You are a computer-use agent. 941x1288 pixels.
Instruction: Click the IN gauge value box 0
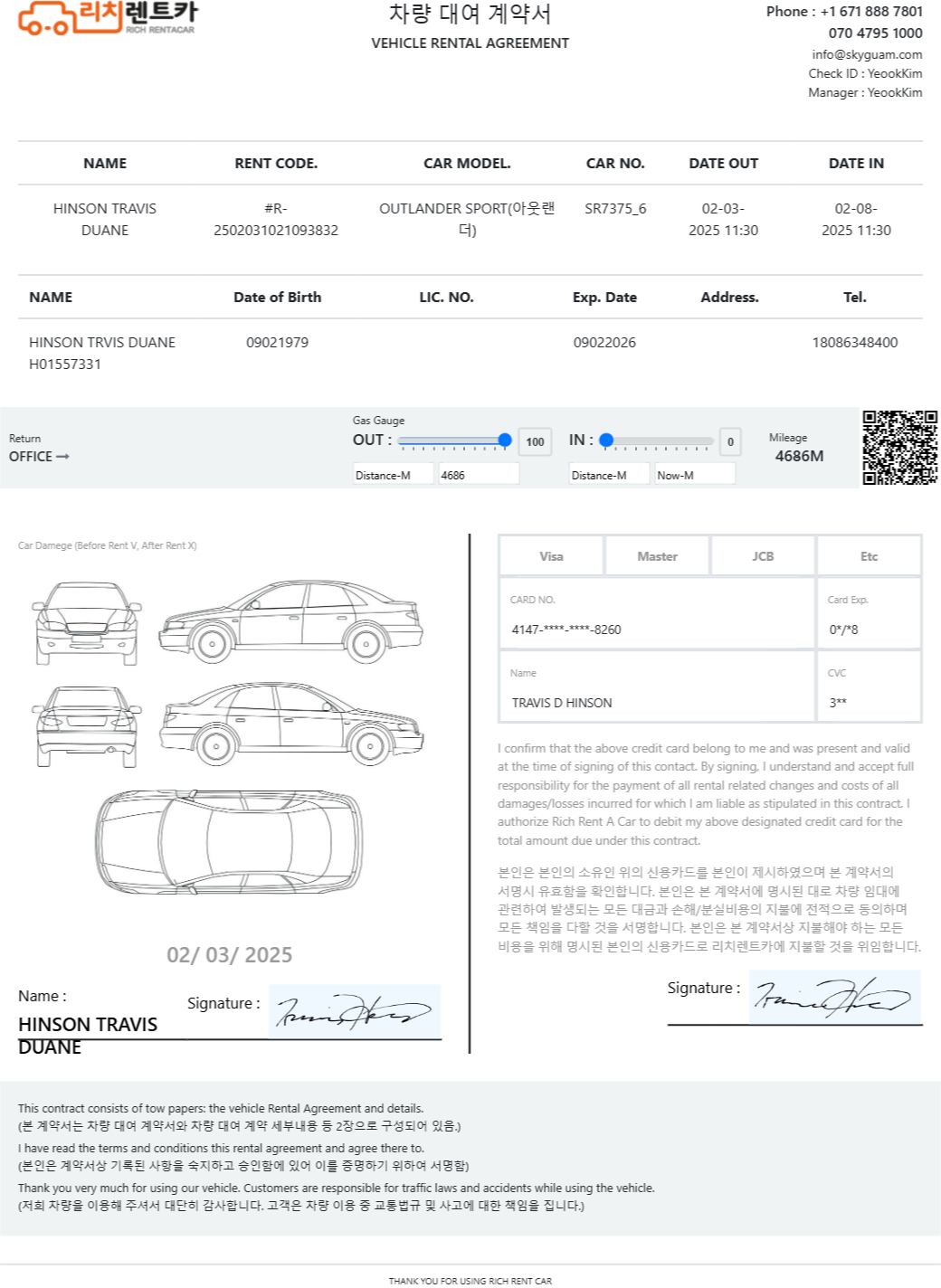click(730, 442)
